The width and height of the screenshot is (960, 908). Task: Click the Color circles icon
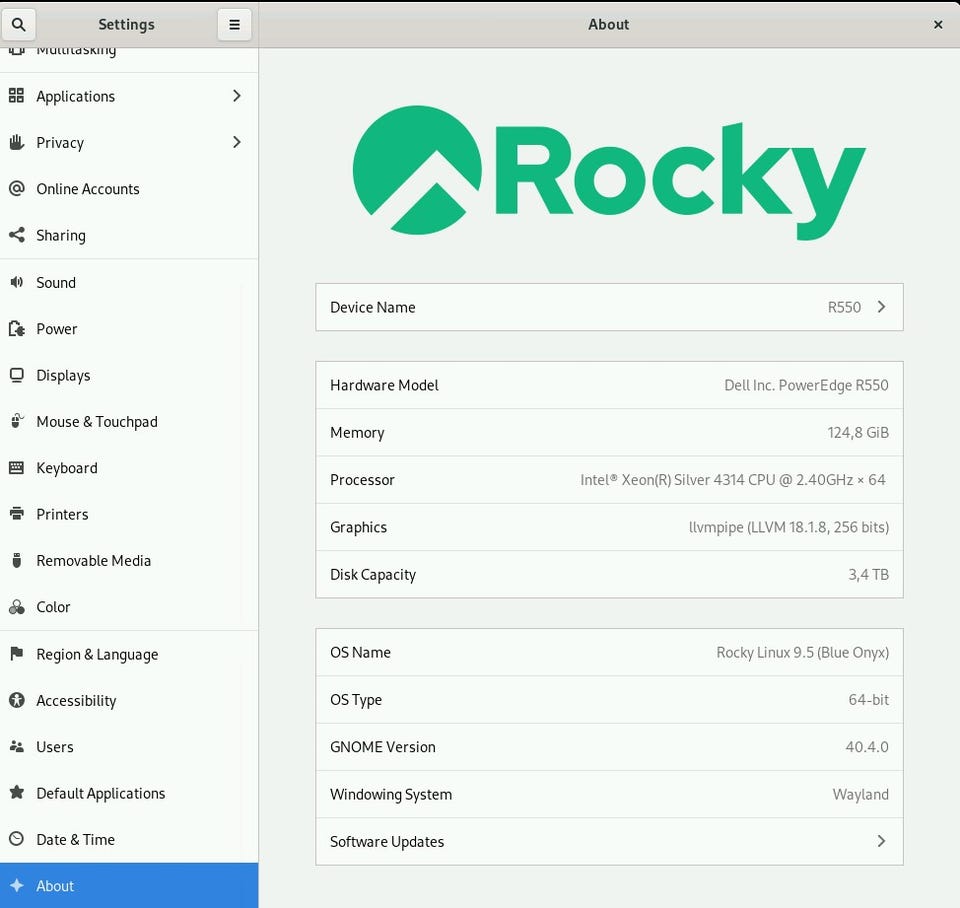(17, 607)
